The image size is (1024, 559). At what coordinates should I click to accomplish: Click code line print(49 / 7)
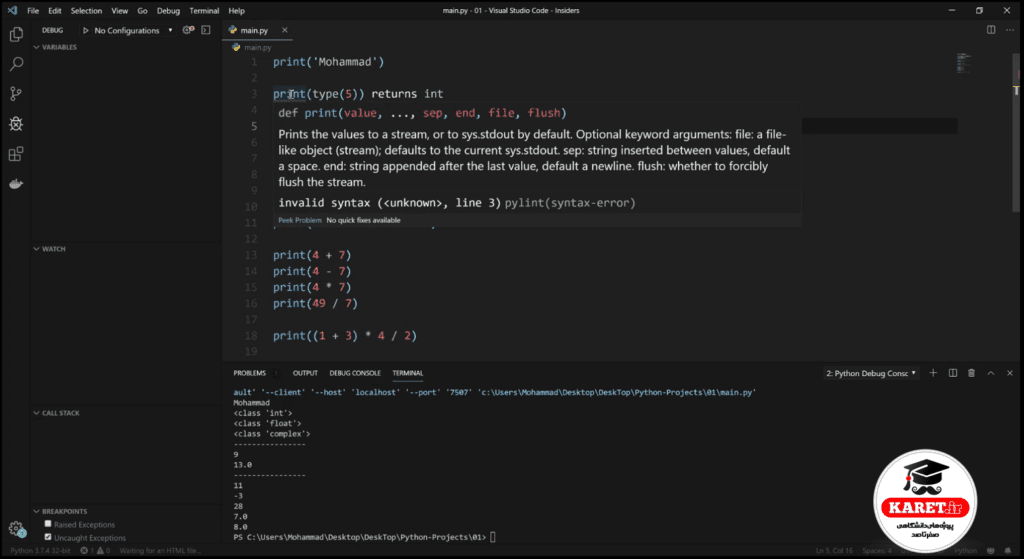(315, 303)
